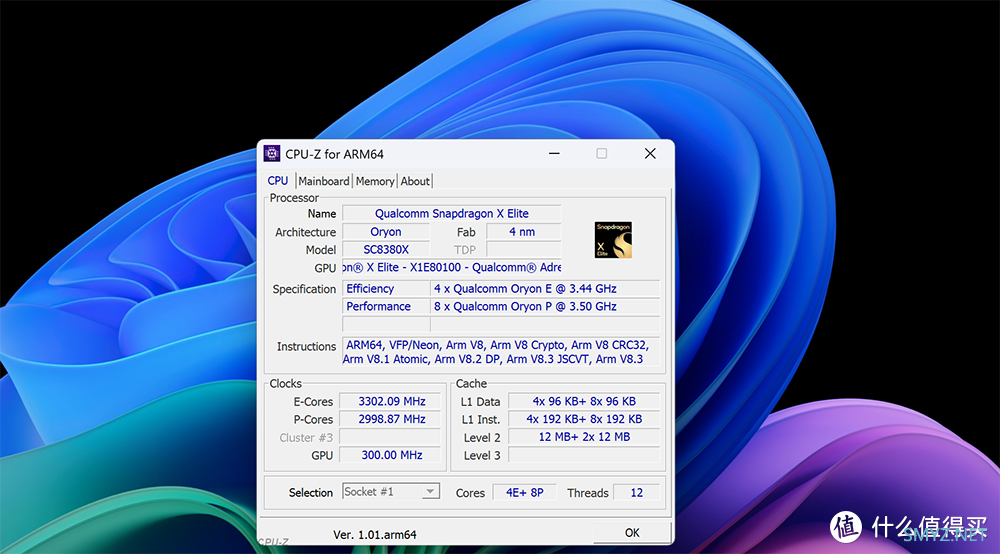Switch to the Memory tab
This screenshot has height=554, width=1000.
tap(375, 181)
